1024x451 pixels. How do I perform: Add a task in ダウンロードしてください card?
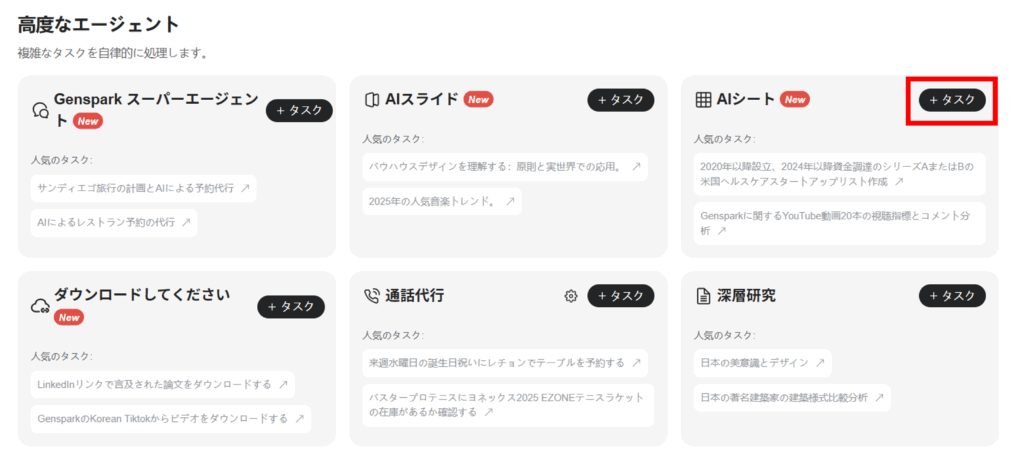click(x=291, y=307)
